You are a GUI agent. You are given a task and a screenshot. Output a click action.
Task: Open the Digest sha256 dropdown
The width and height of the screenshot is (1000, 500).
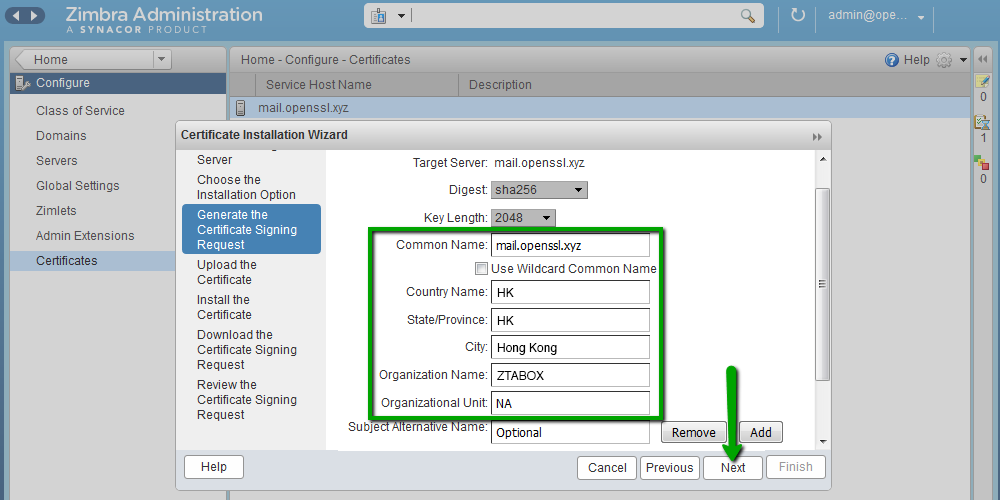coord(539,190)
